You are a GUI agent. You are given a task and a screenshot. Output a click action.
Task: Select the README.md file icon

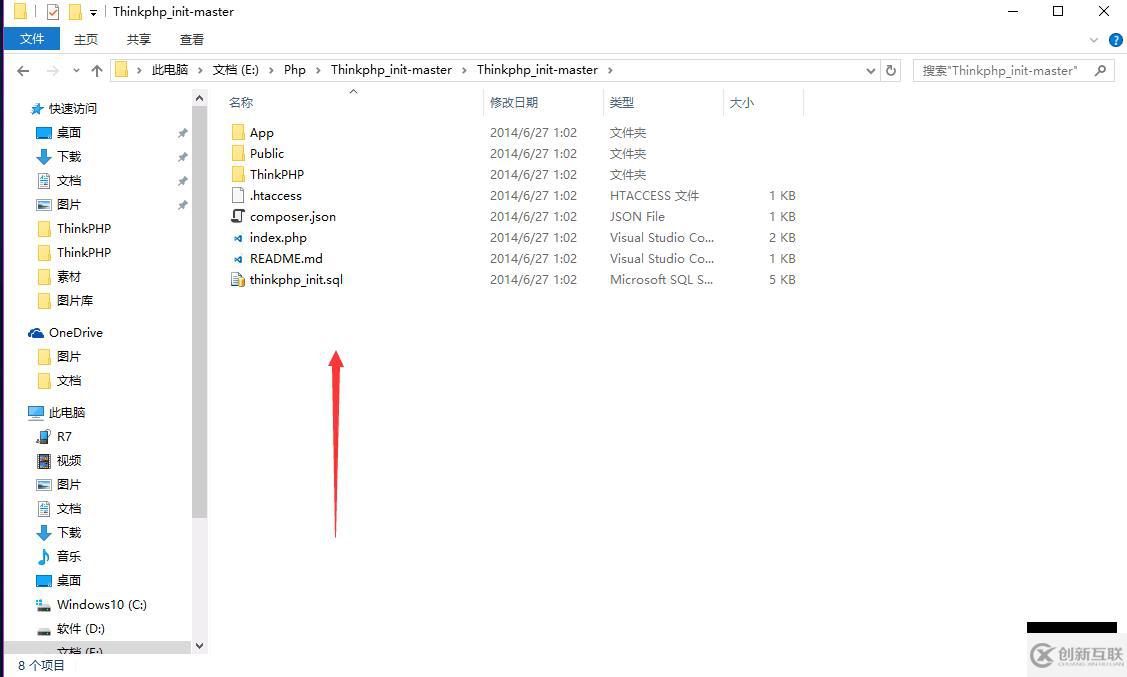coord(238,258)
